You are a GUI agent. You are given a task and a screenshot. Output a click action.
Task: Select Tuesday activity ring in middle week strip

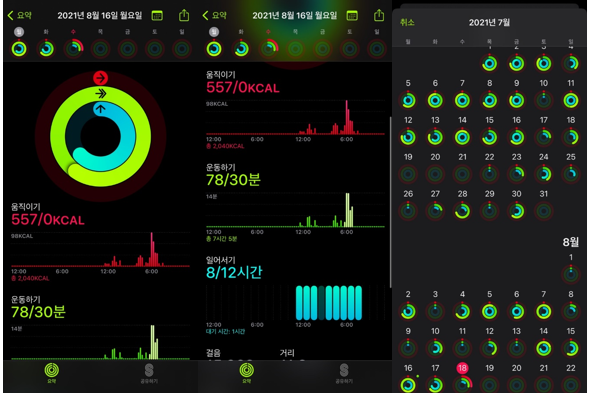(x=241, y=49)
